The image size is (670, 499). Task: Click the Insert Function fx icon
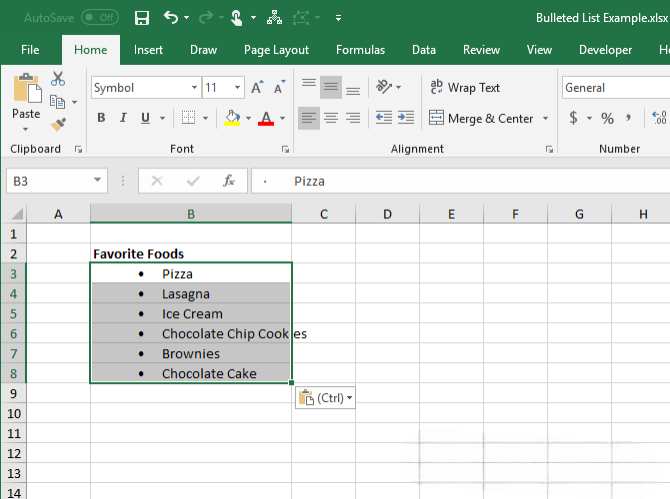coord(229,181)
